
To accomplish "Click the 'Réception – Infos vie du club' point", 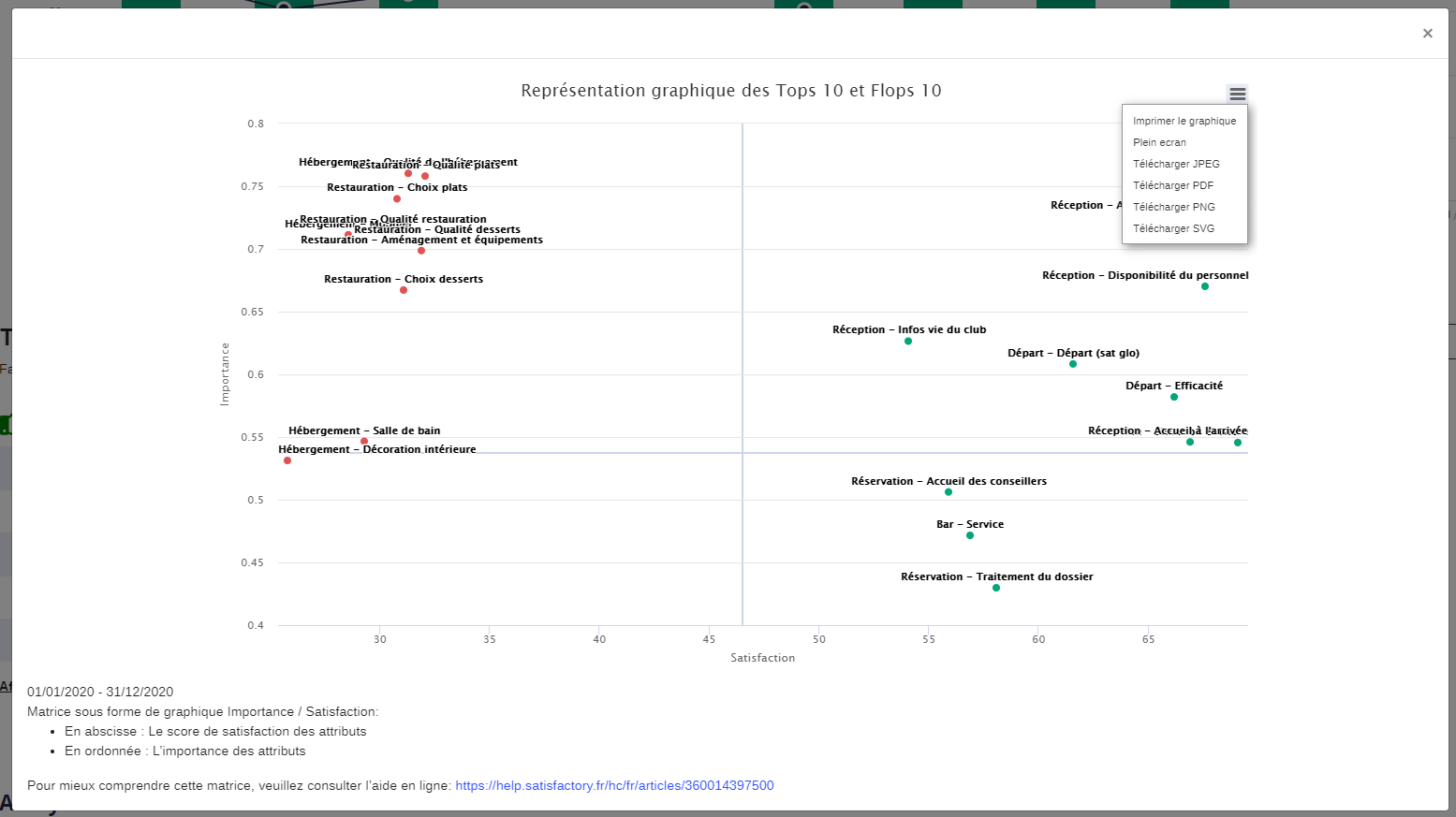I will (x=908, y=342).
